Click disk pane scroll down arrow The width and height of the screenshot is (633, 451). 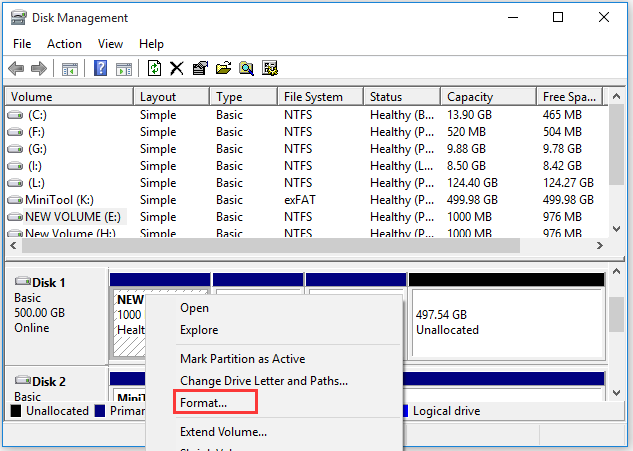click(x=616, y=392)
